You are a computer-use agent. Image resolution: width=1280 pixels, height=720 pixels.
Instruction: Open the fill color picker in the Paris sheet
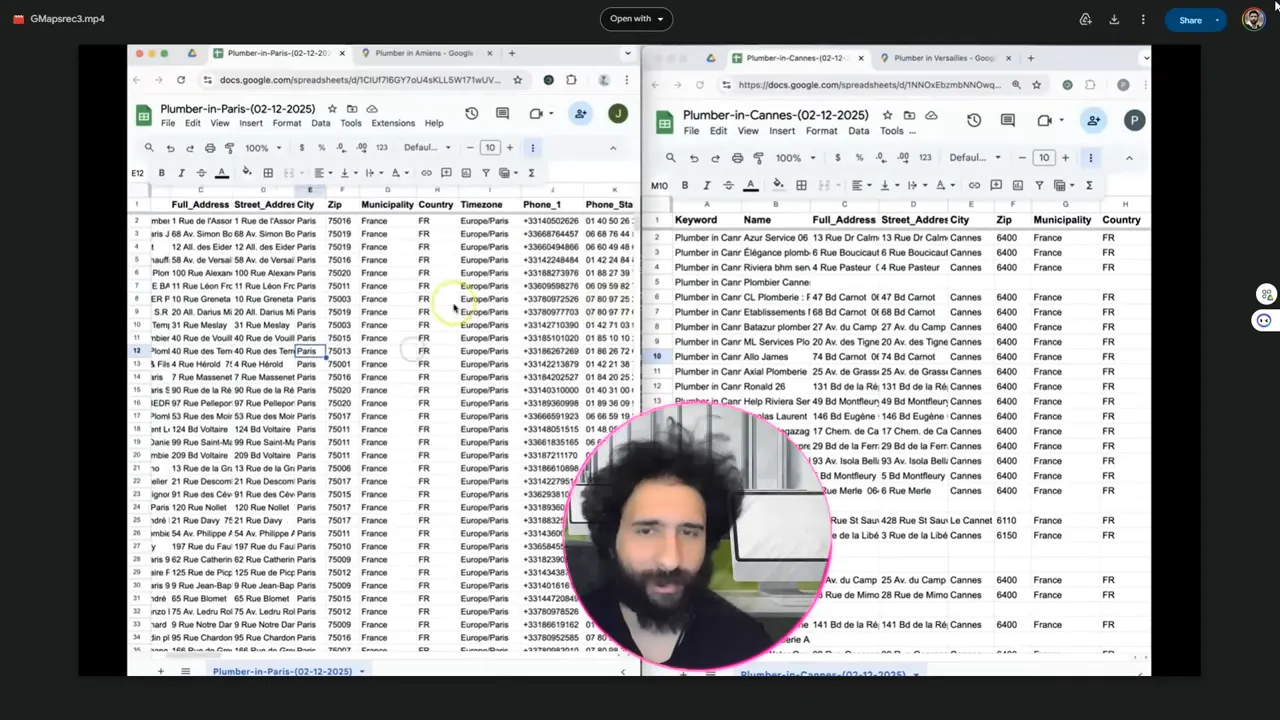(247, 173)
